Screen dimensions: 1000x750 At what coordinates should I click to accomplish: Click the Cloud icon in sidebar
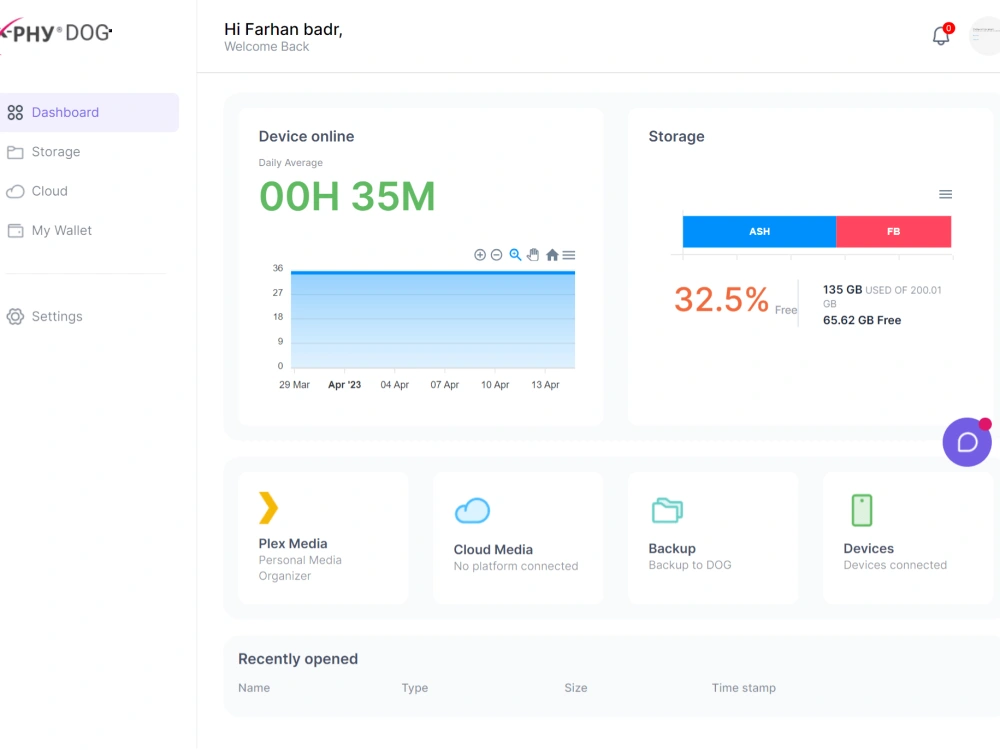(x=15, y=191)
